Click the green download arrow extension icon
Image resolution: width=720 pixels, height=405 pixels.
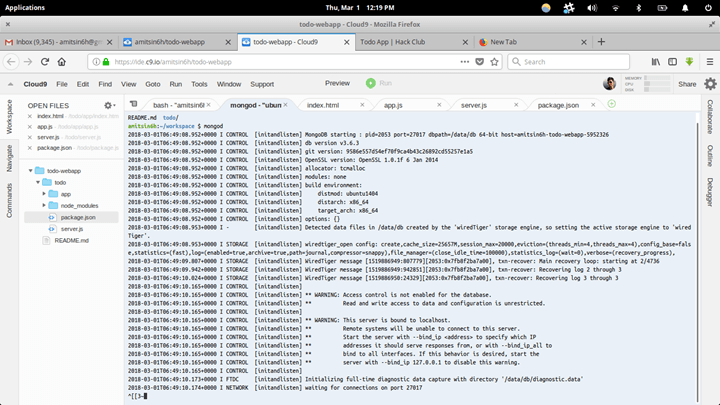(x=689, y=62)
